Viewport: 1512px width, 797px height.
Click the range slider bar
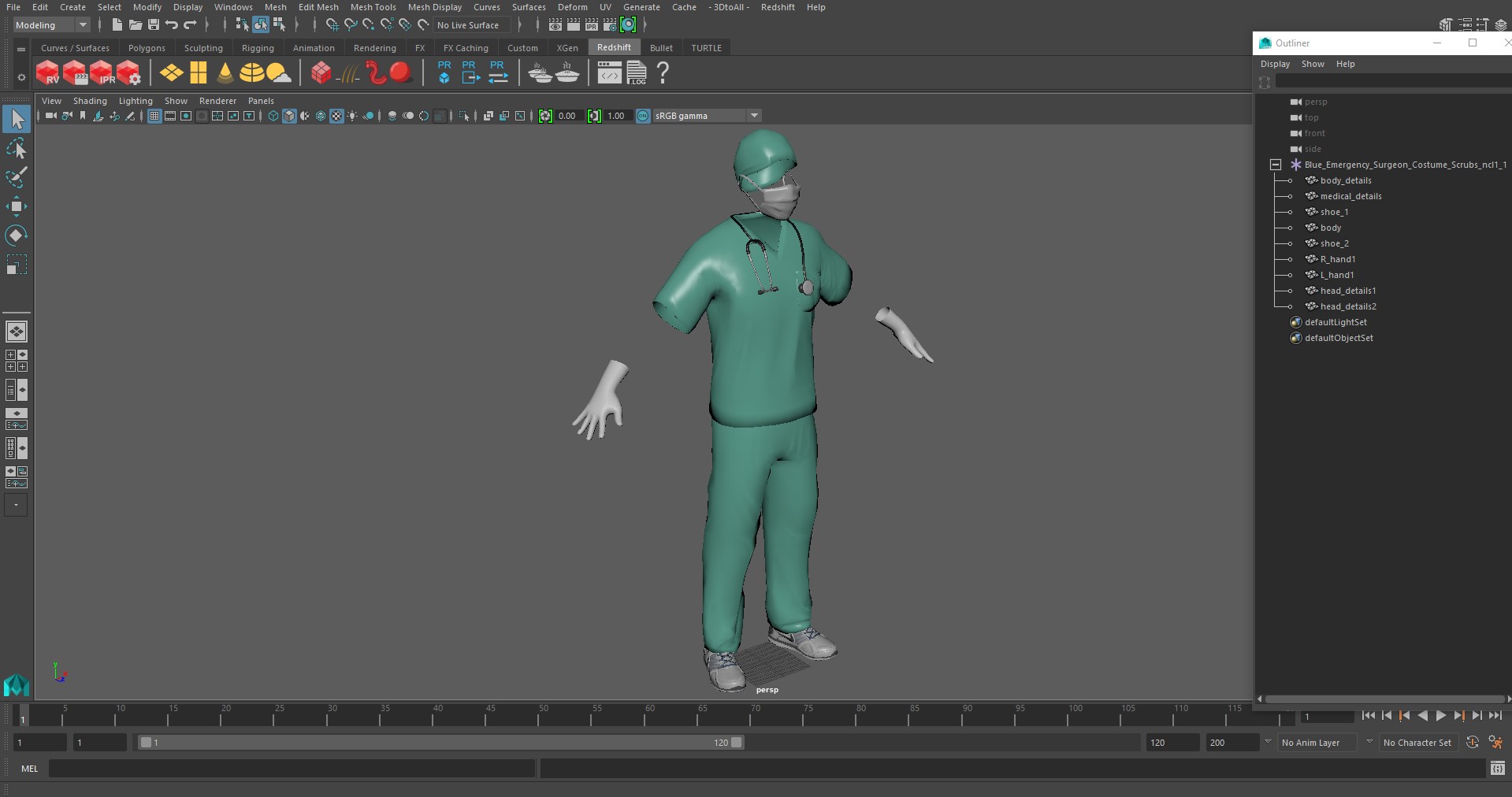click(x=440, y=742)
